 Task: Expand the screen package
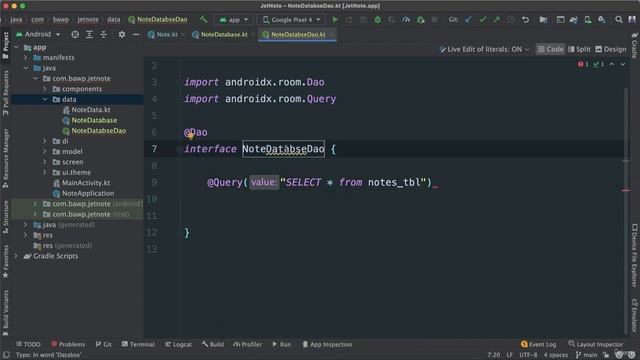[45, 162]
